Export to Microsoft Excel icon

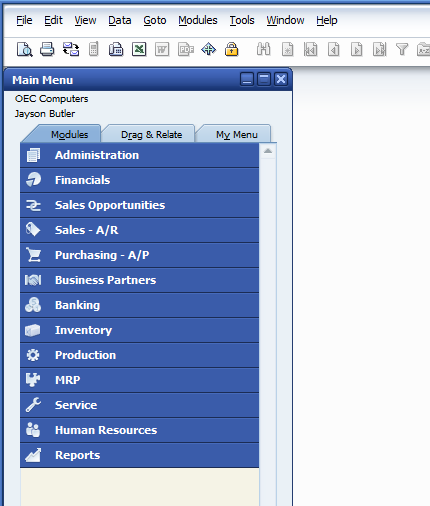tap(139, 50)
